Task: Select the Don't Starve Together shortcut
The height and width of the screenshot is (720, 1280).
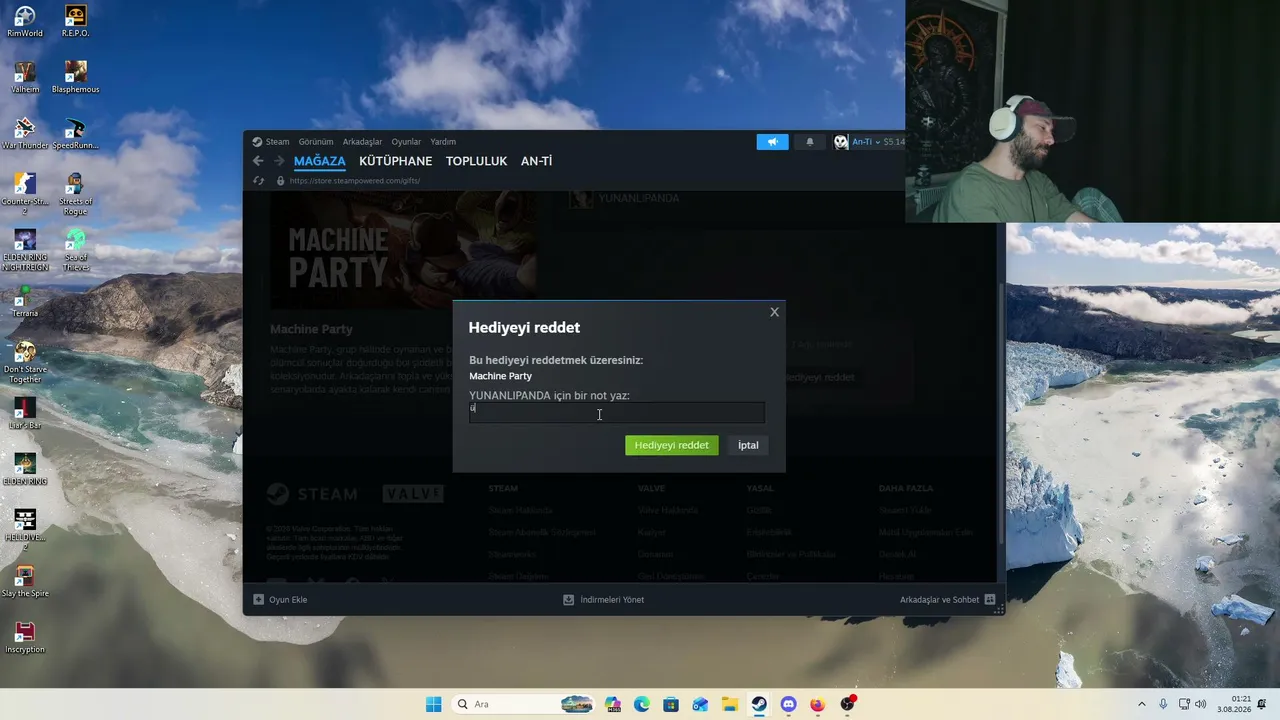Action: tap(25, 362)
